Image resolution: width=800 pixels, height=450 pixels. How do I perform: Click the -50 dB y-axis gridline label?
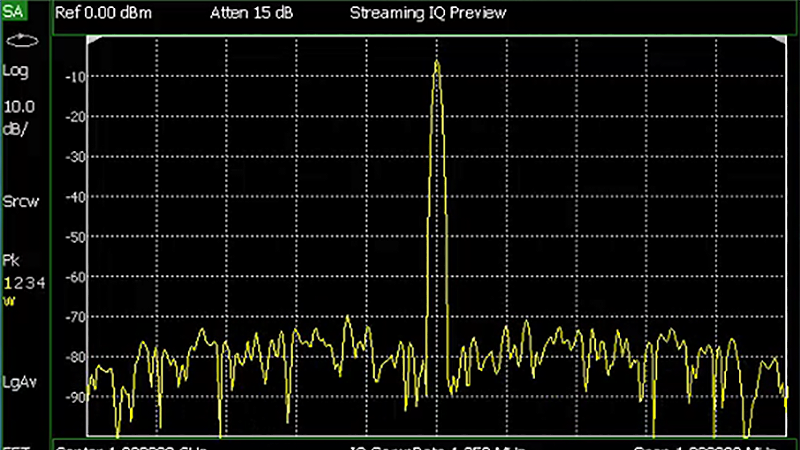click(x=75, y=237)
